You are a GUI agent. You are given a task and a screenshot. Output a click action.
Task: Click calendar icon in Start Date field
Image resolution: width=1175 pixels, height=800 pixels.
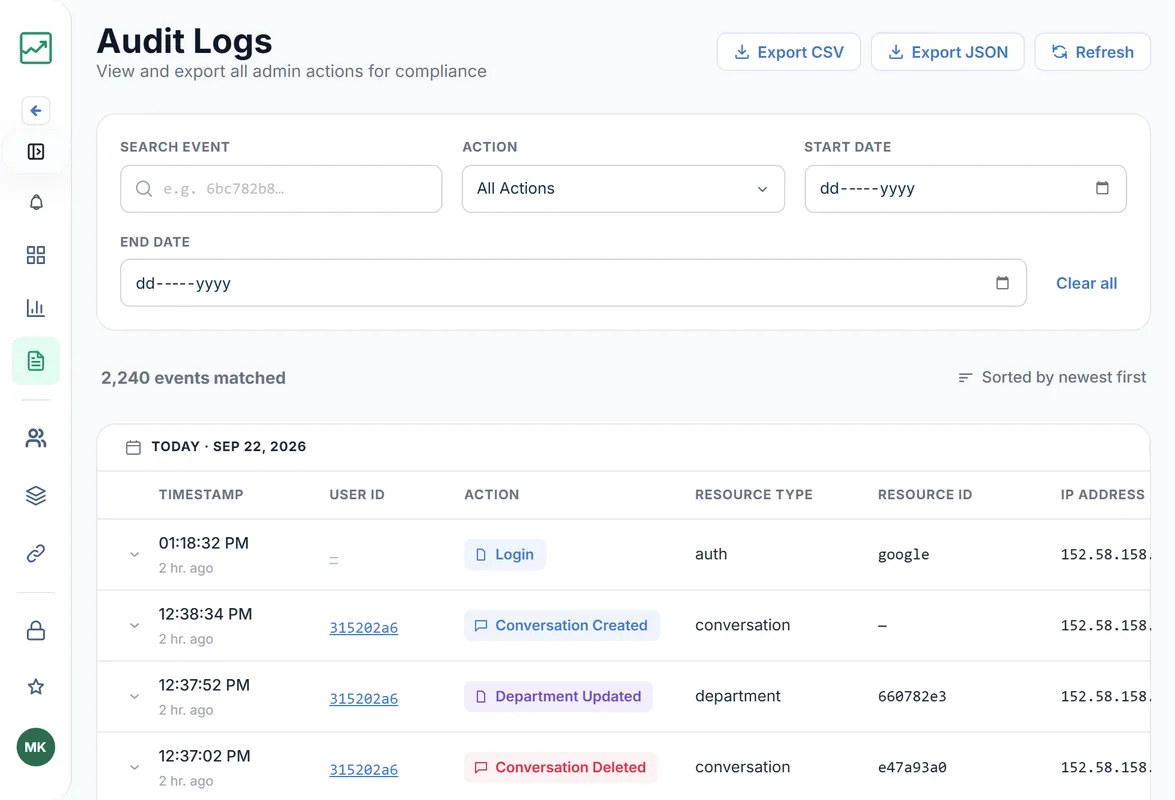(1102, 188)
